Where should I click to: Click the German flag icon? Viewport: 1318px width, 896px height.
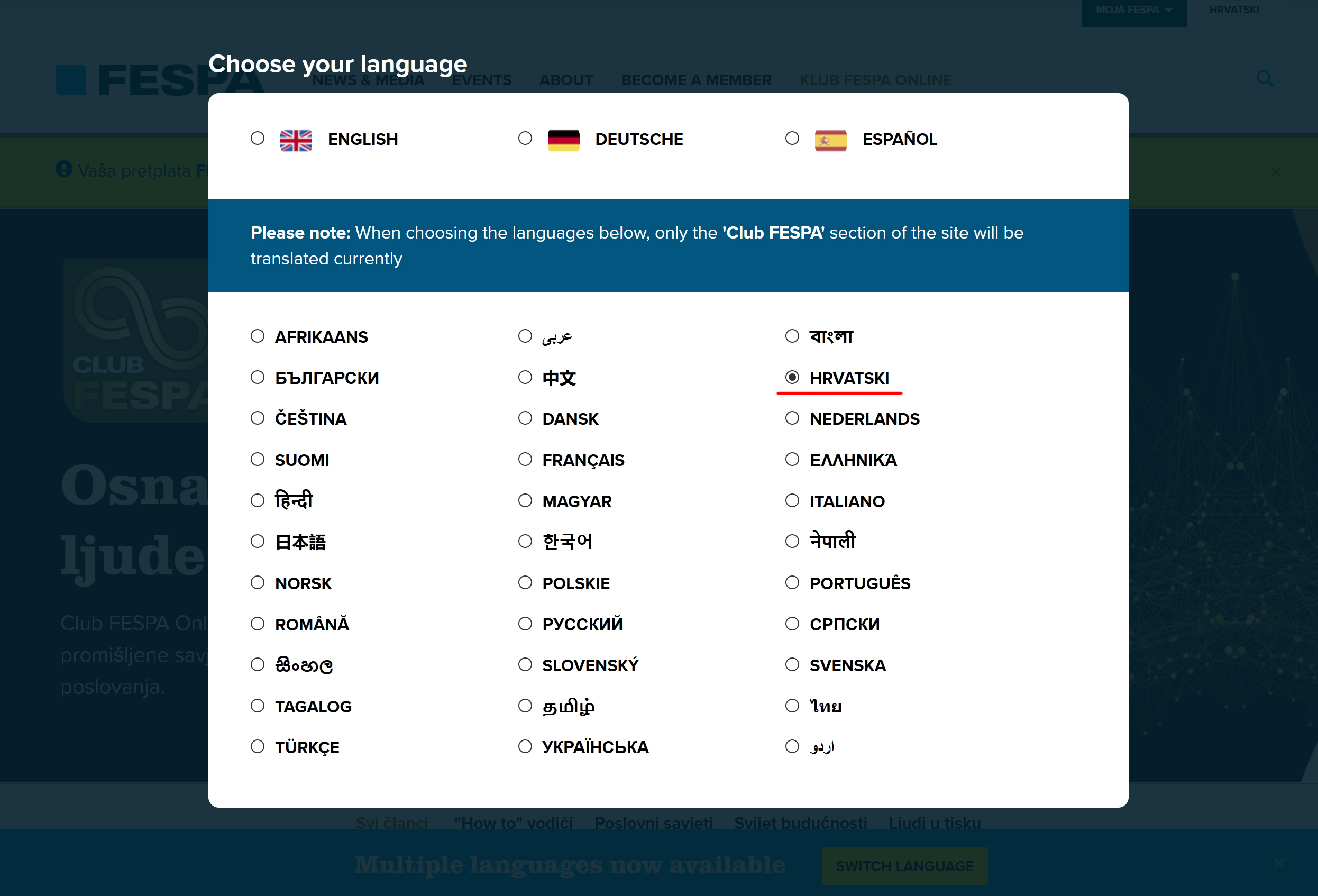point(564,140)
